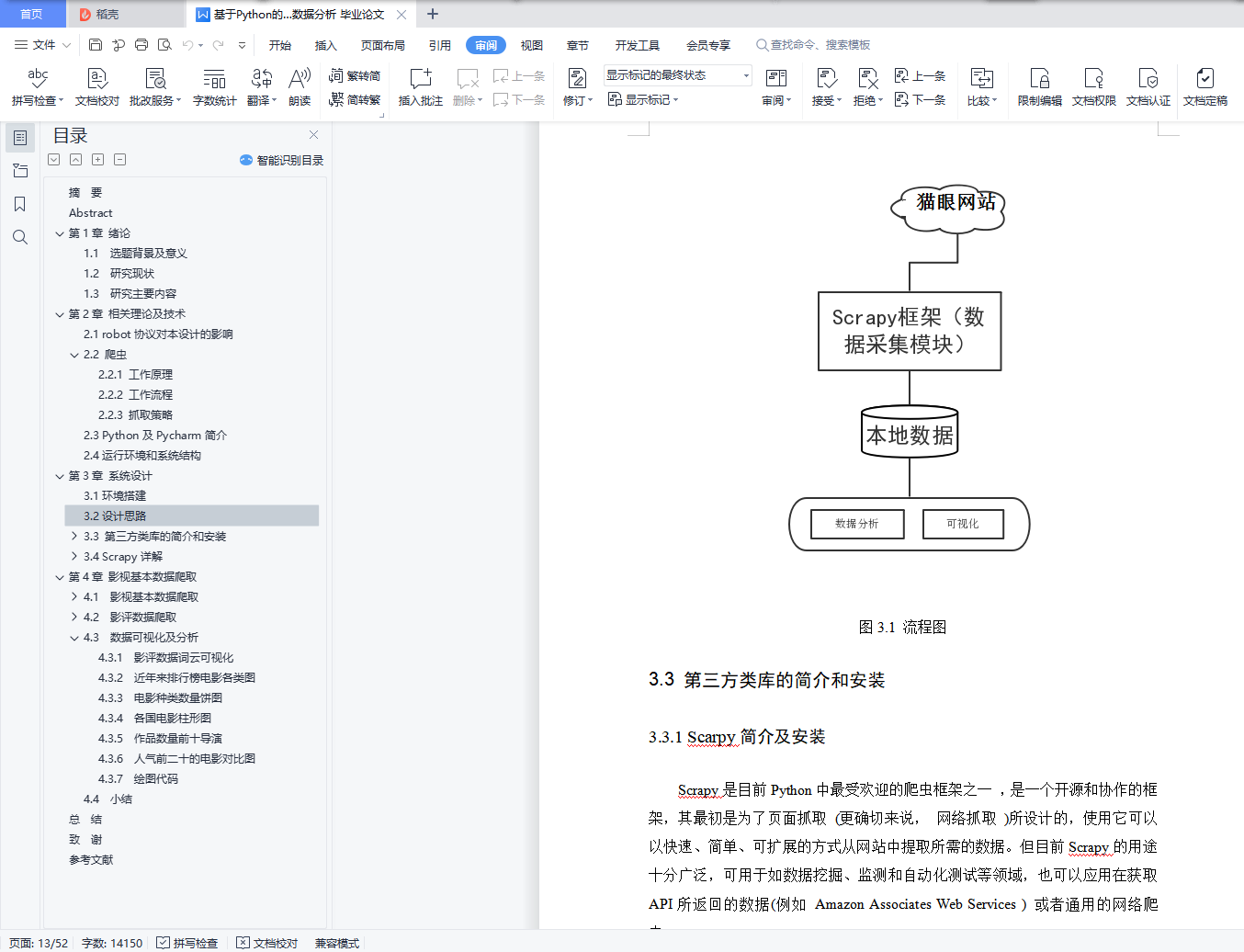Viewport: 1244px width, 952px height.
Task: Jump to Abstract in the outline
Action: click(91, 213)
